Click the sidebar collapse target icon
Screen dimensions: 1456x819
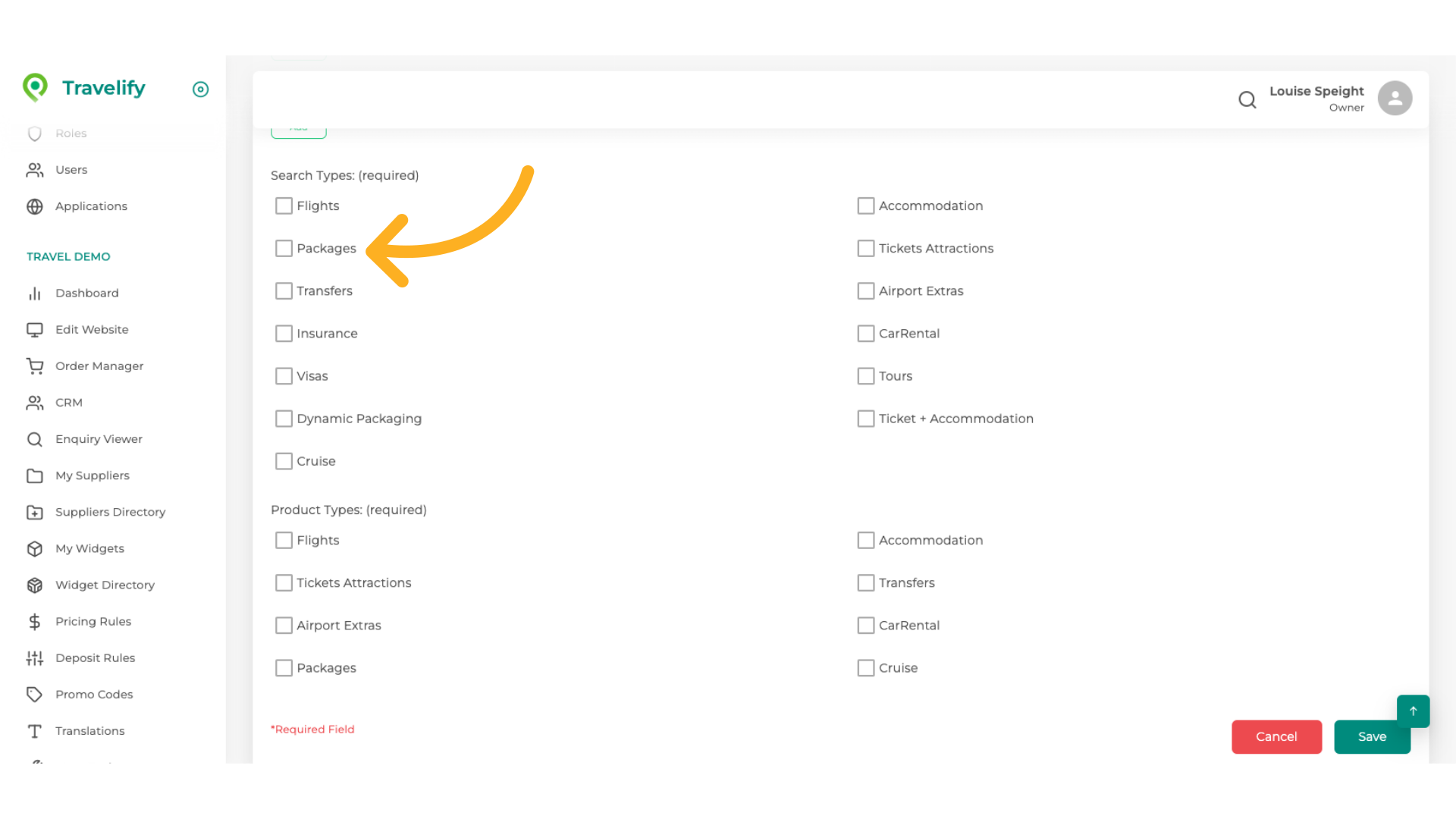pos(200,89)
